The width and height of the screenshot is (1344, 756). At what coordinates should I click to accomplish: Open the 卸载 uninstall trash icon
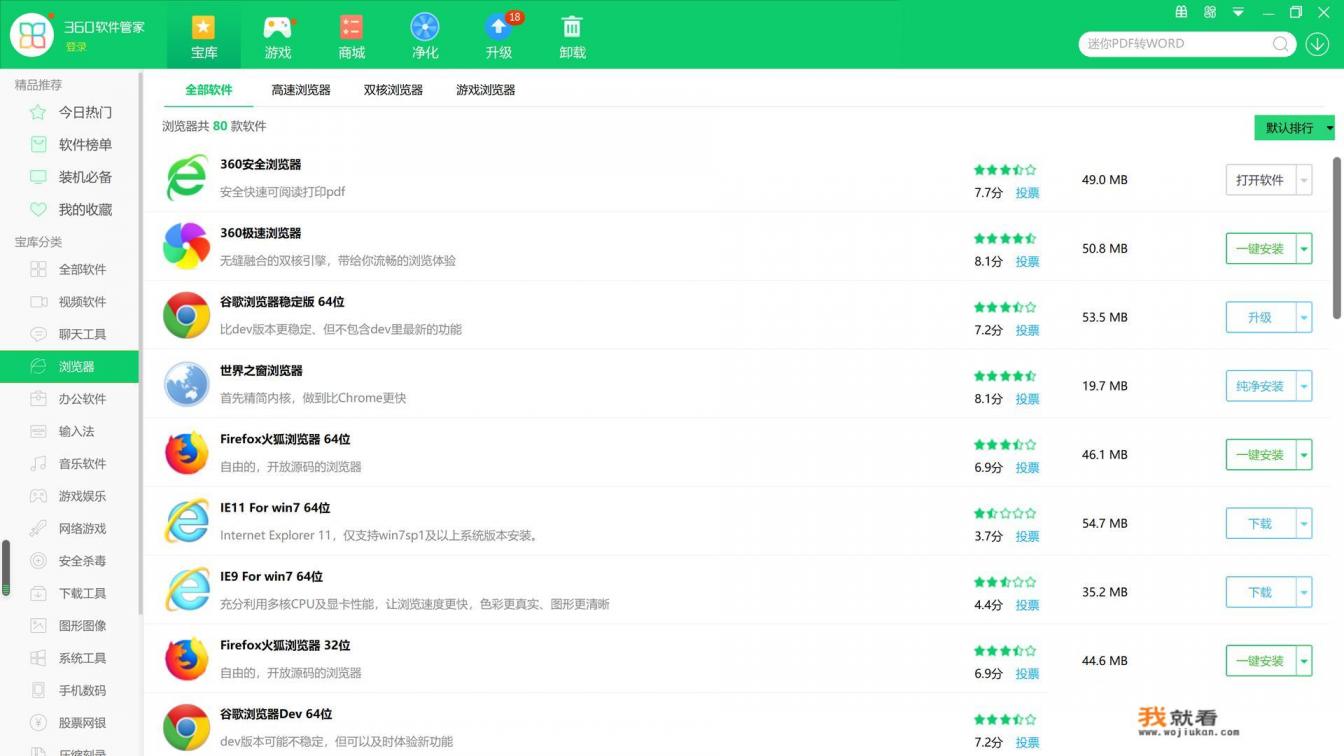[x=571, y=28]
